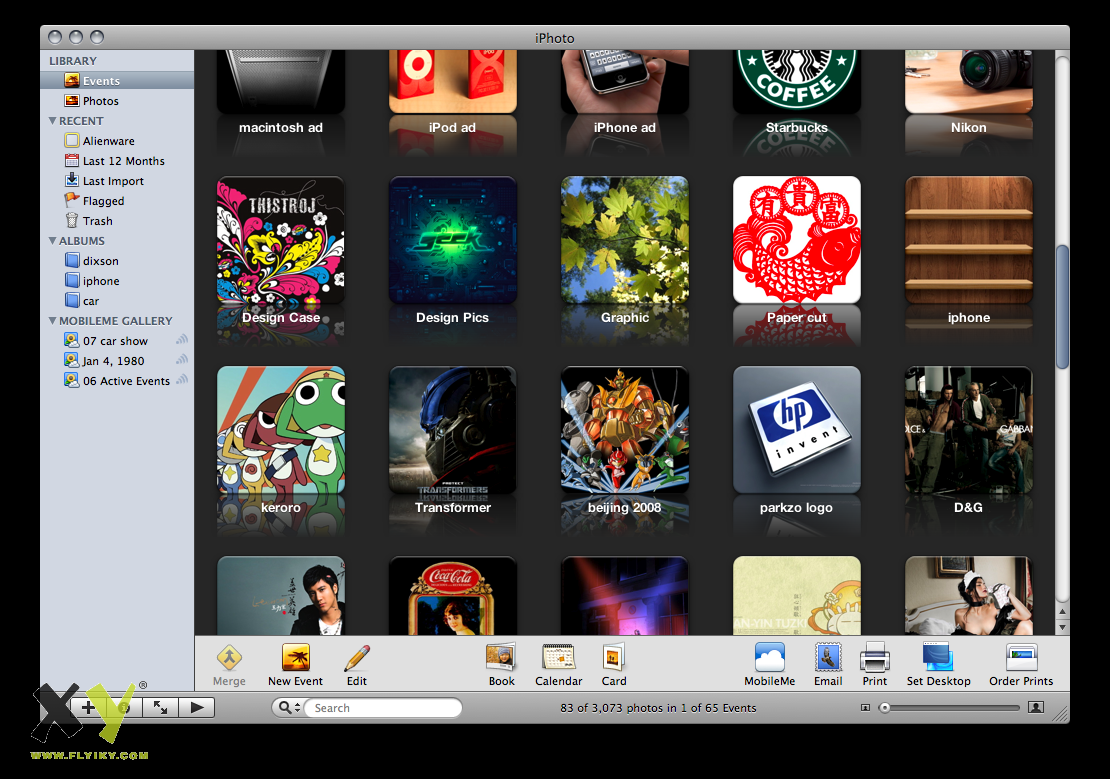1110x779 pixels.
Task: Select the beijing 2008 event
Action: coord(624,430)
